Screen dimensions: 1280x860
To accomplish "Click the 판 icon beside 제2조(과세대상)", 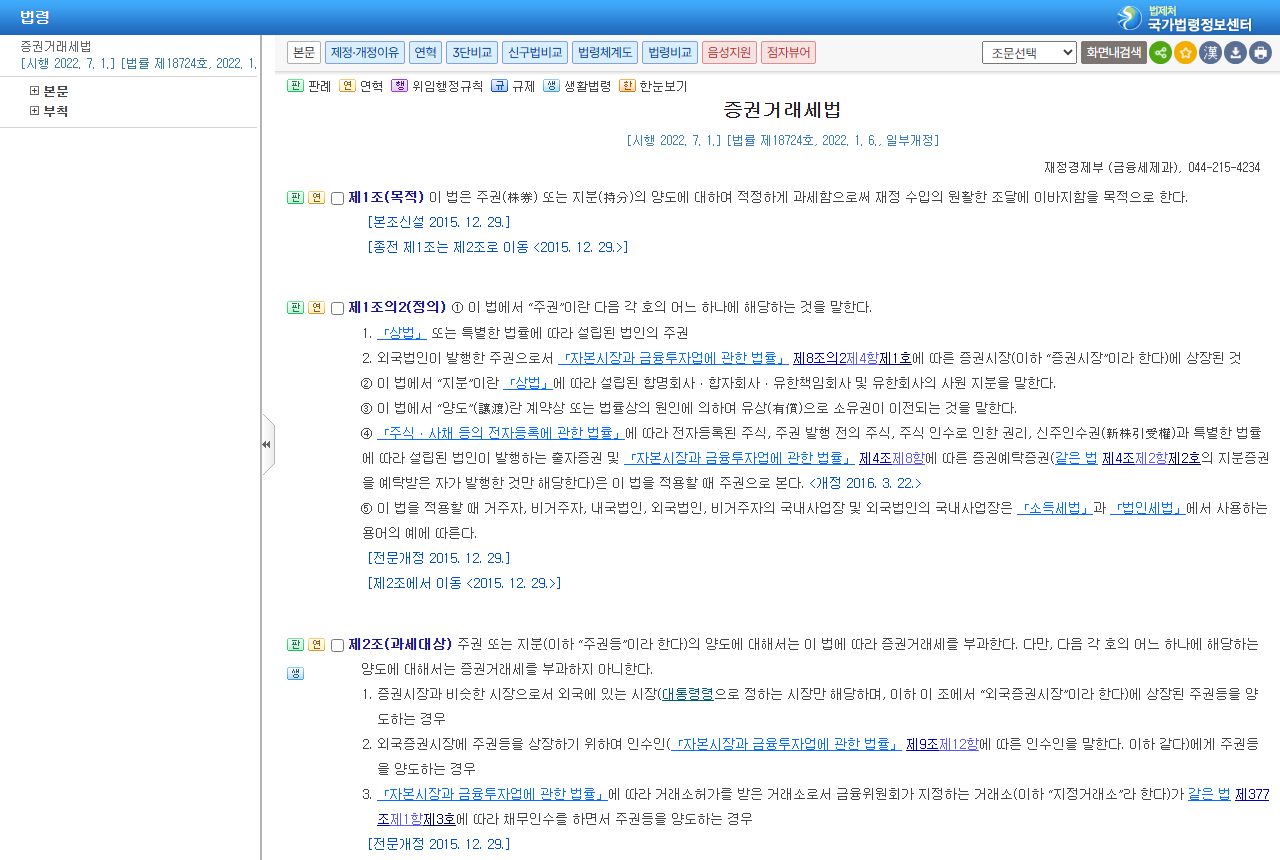I will (x=295, y=644).
